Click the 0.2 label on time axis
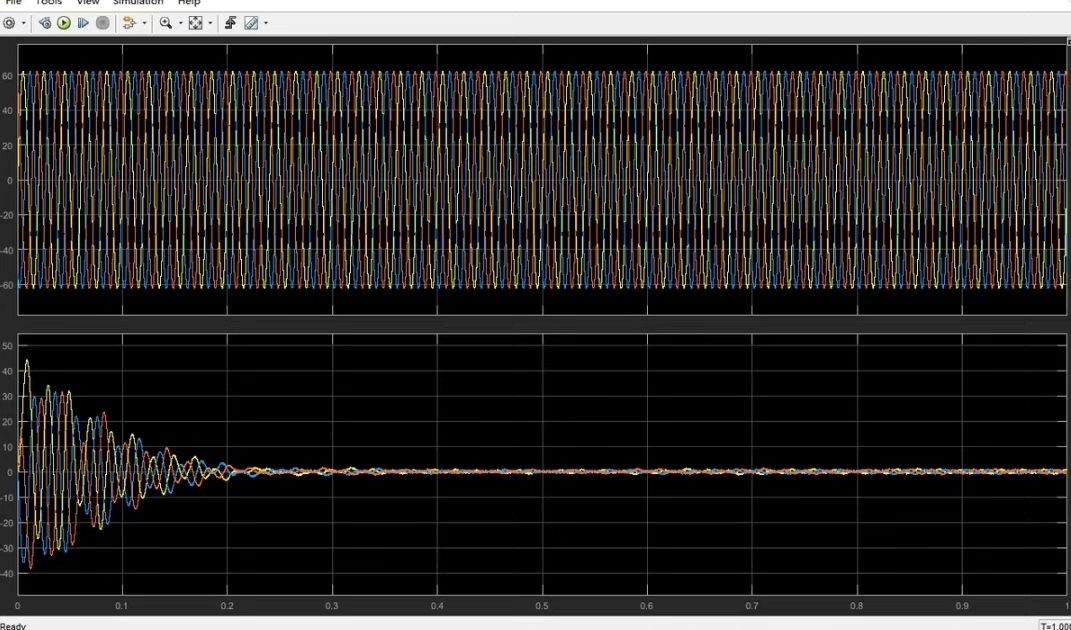Screen dimensions: 1071x630 [227, 605]
